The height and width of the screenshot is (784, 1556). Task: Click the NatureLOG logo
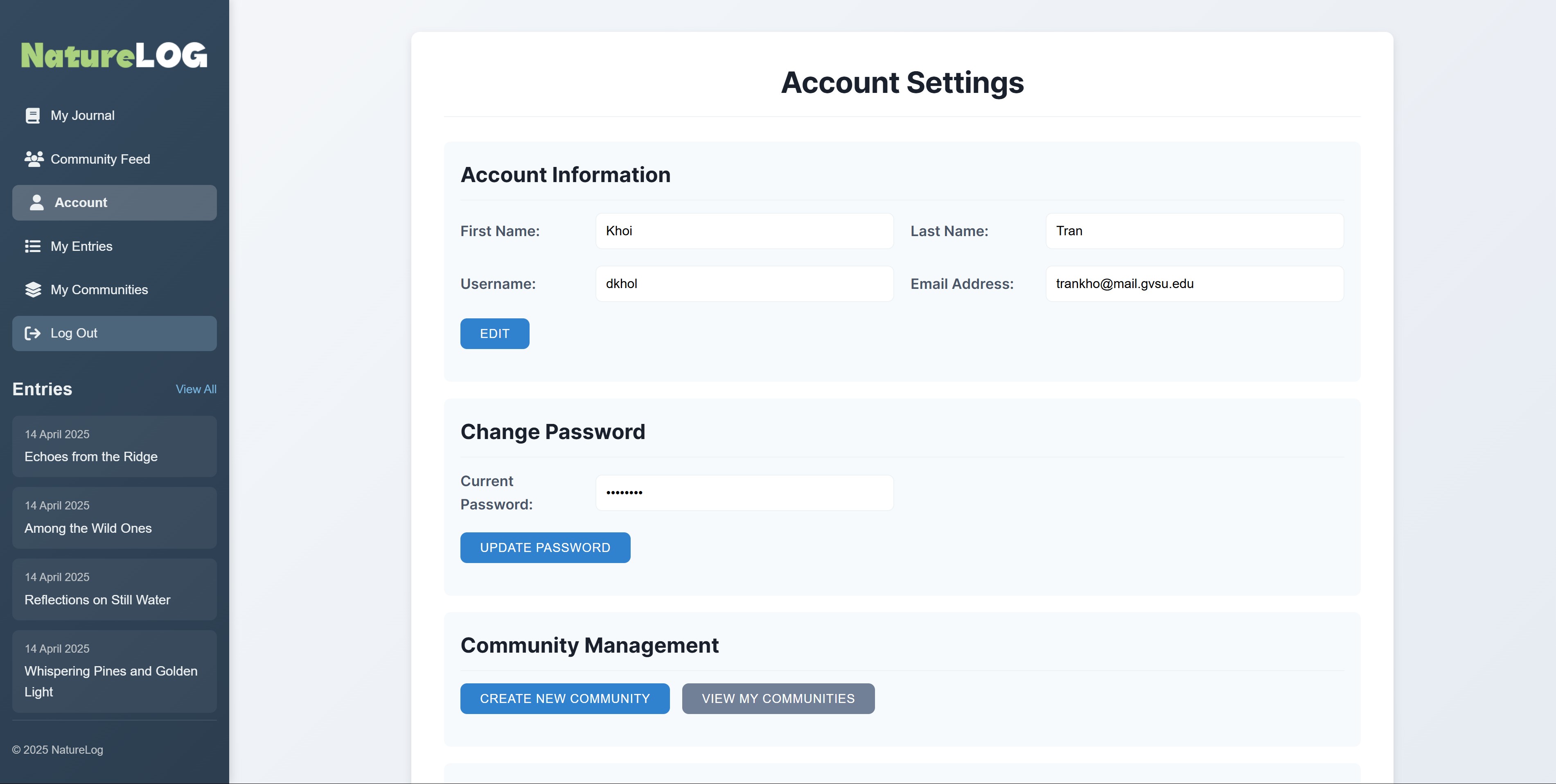114,55
